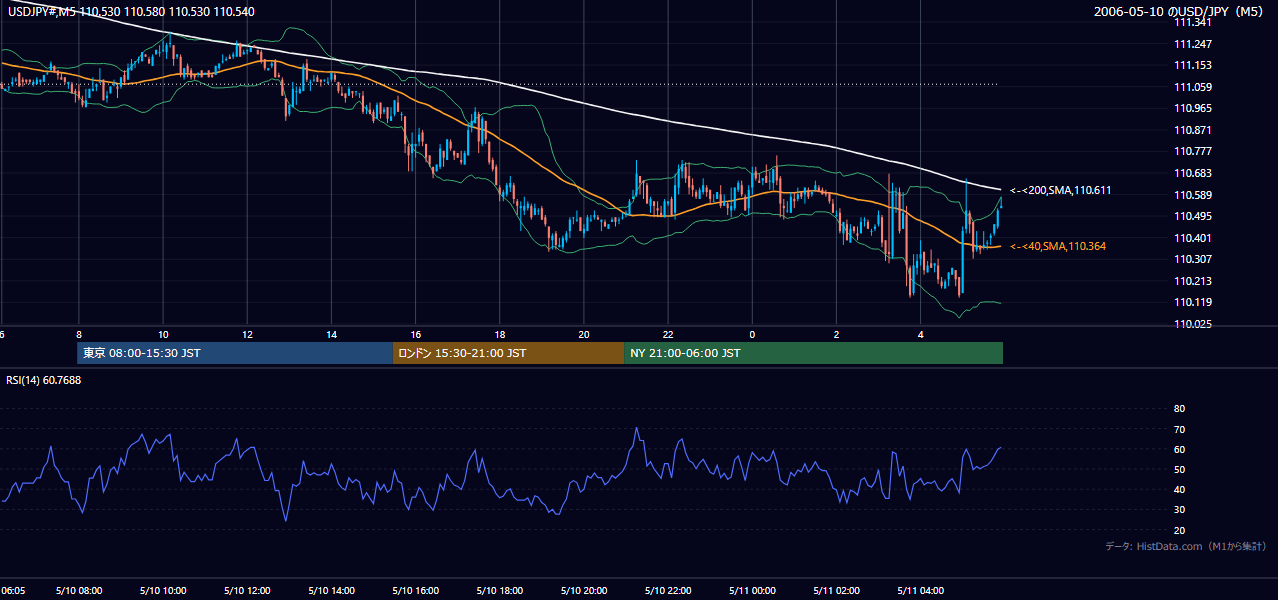Click hour label 12 under price chart
This screenshot has height=600, width=1278.
pos(247,335)
